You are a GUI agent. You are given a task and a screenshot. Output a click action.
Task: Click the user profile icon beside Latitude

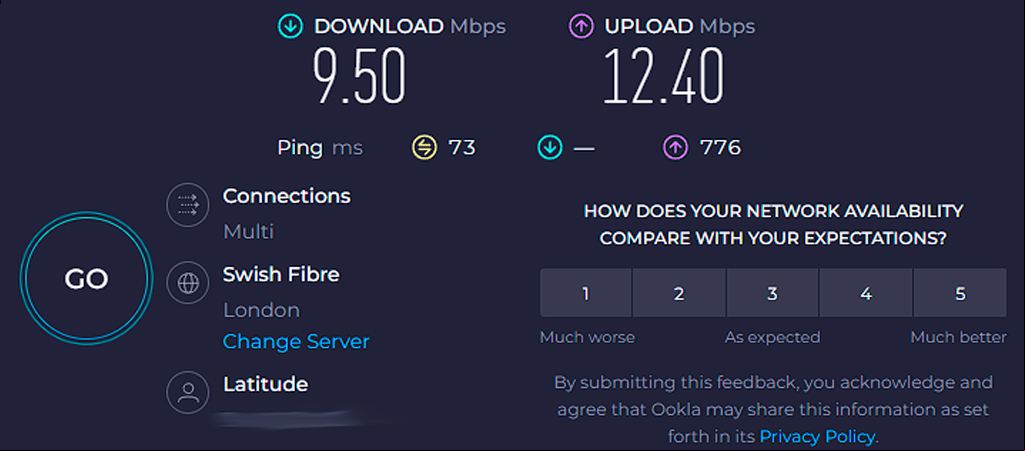click(x=188, y=392)
